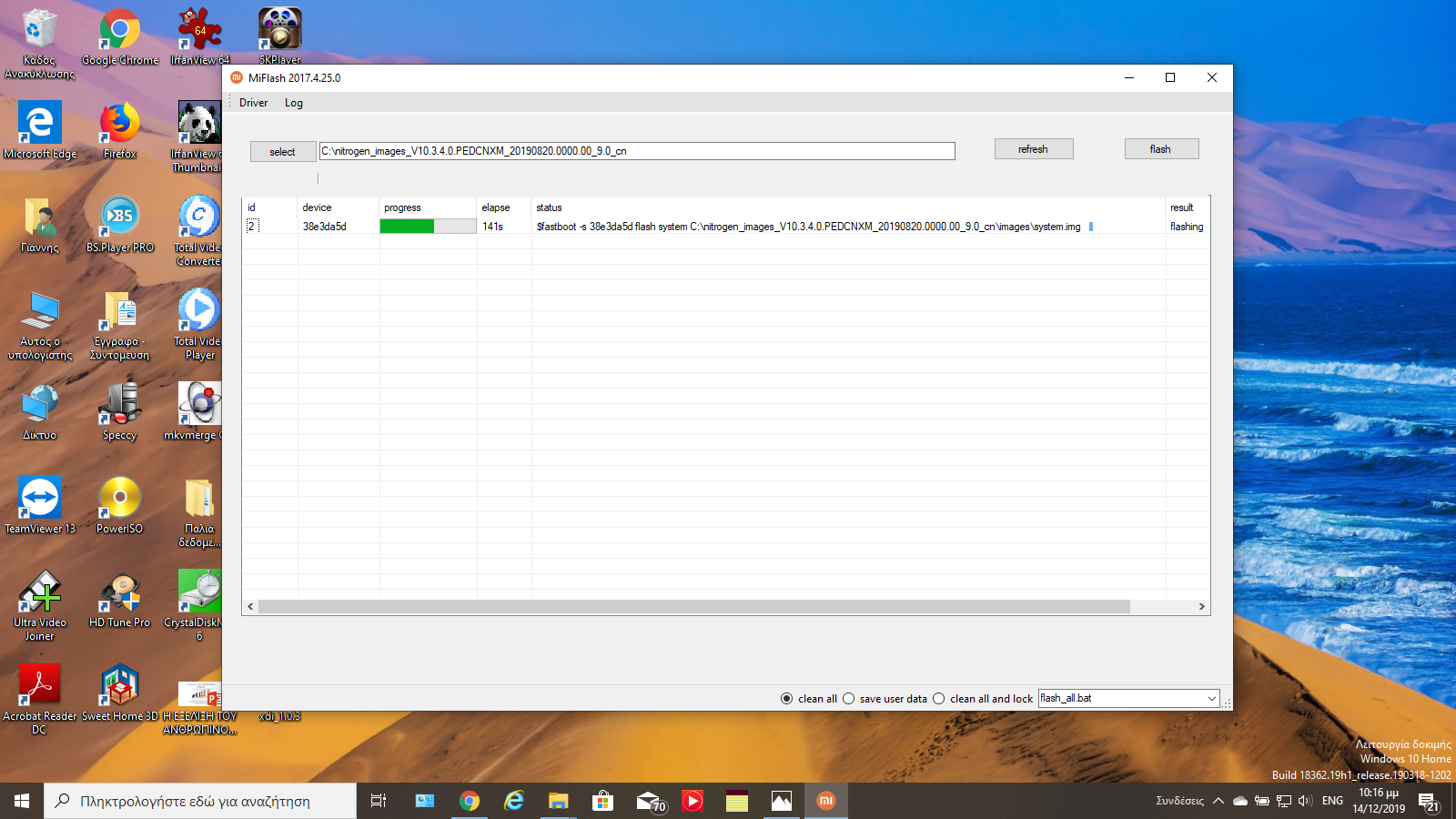Open the Firefox desktop shortcut
Screen dimensions: 1456x819
point(120,126)
